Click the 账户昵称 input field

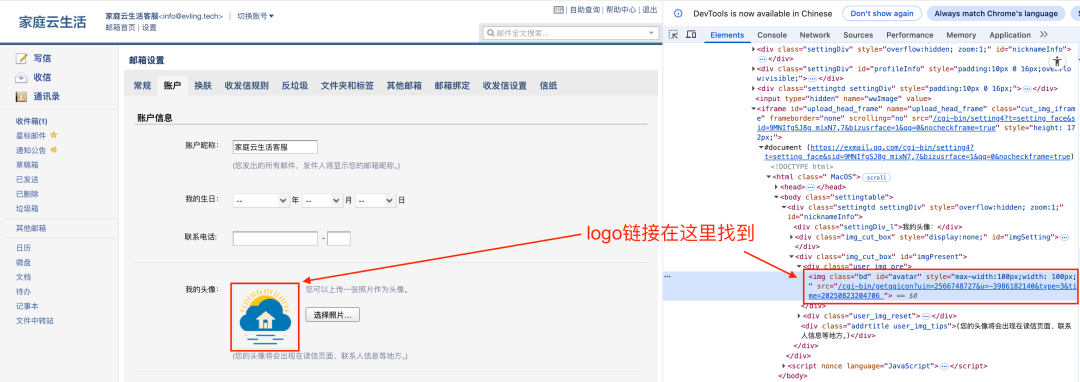point(275,147)
